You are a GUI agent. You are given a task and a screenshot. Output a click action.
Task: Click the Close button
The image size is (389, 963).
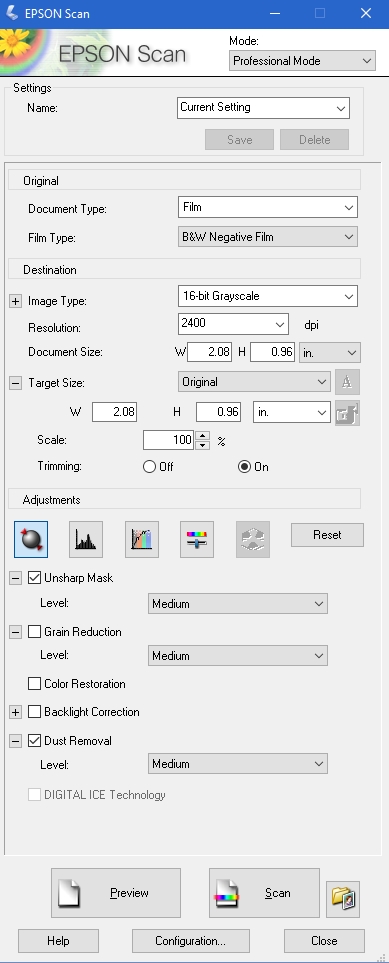click(x=324, y=941)
